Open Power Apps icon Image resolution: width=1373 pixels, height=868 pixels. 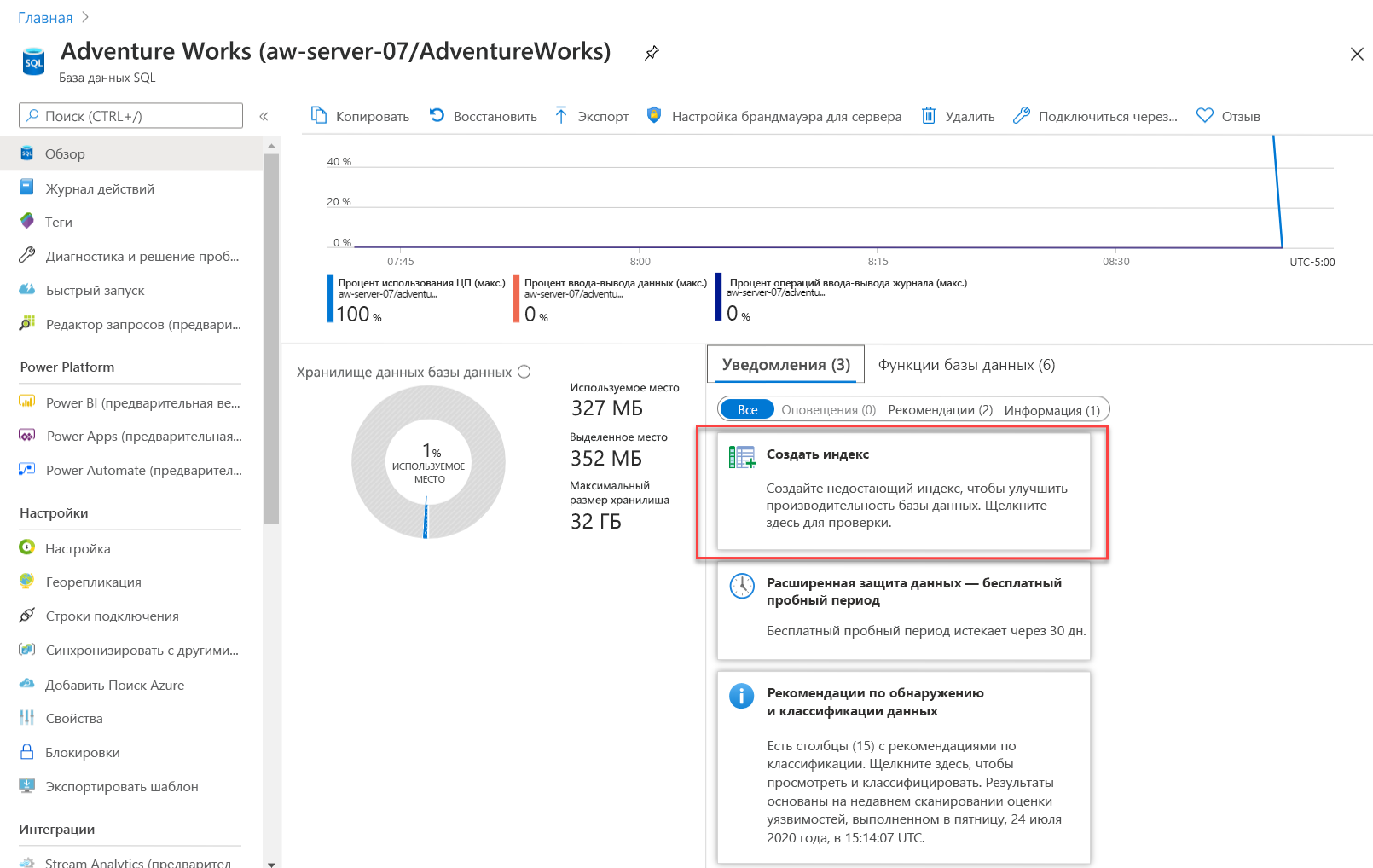(27, 435)
